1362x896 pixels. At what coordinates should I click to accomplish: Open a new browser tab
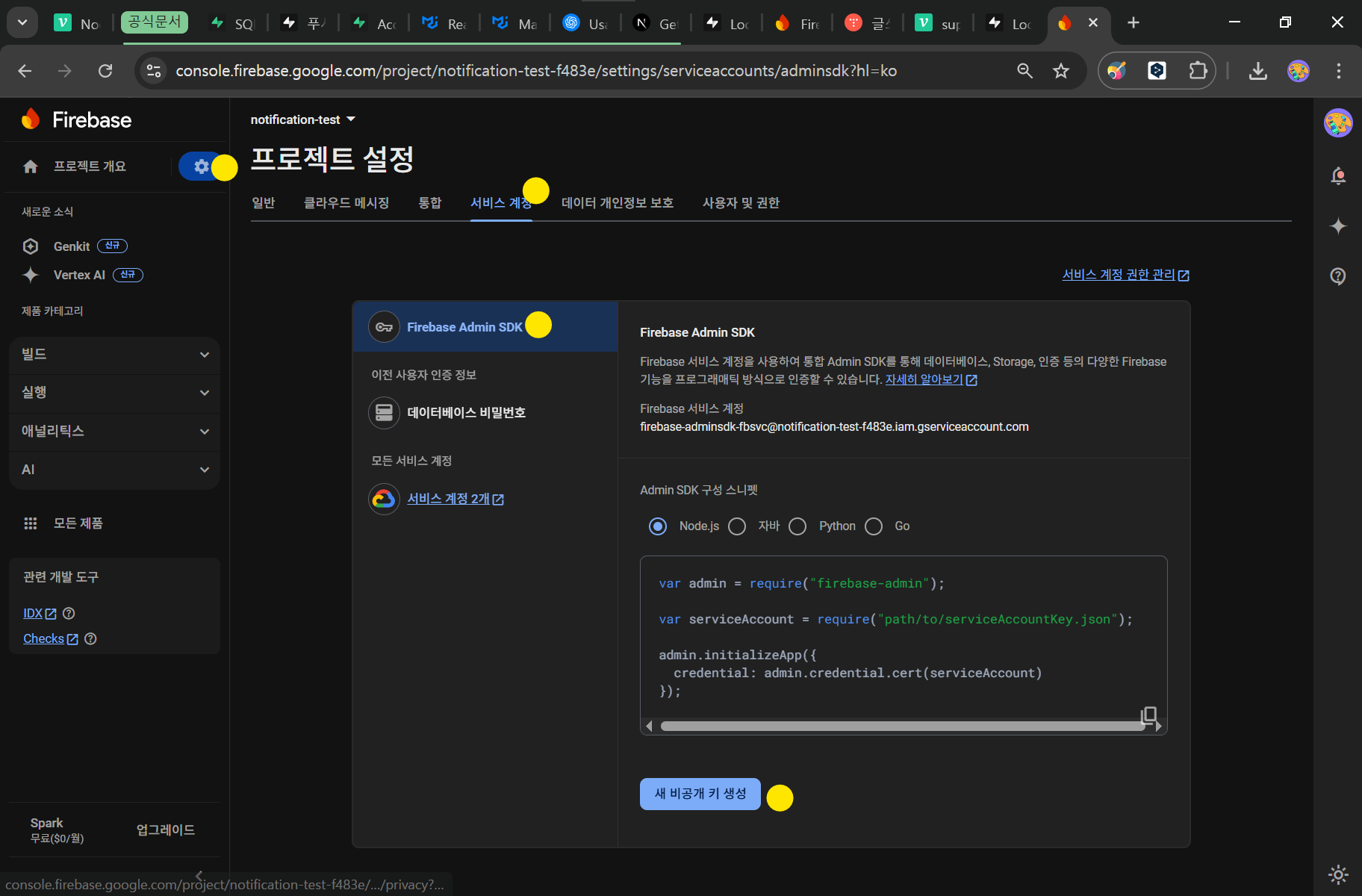click(1134, 22)
